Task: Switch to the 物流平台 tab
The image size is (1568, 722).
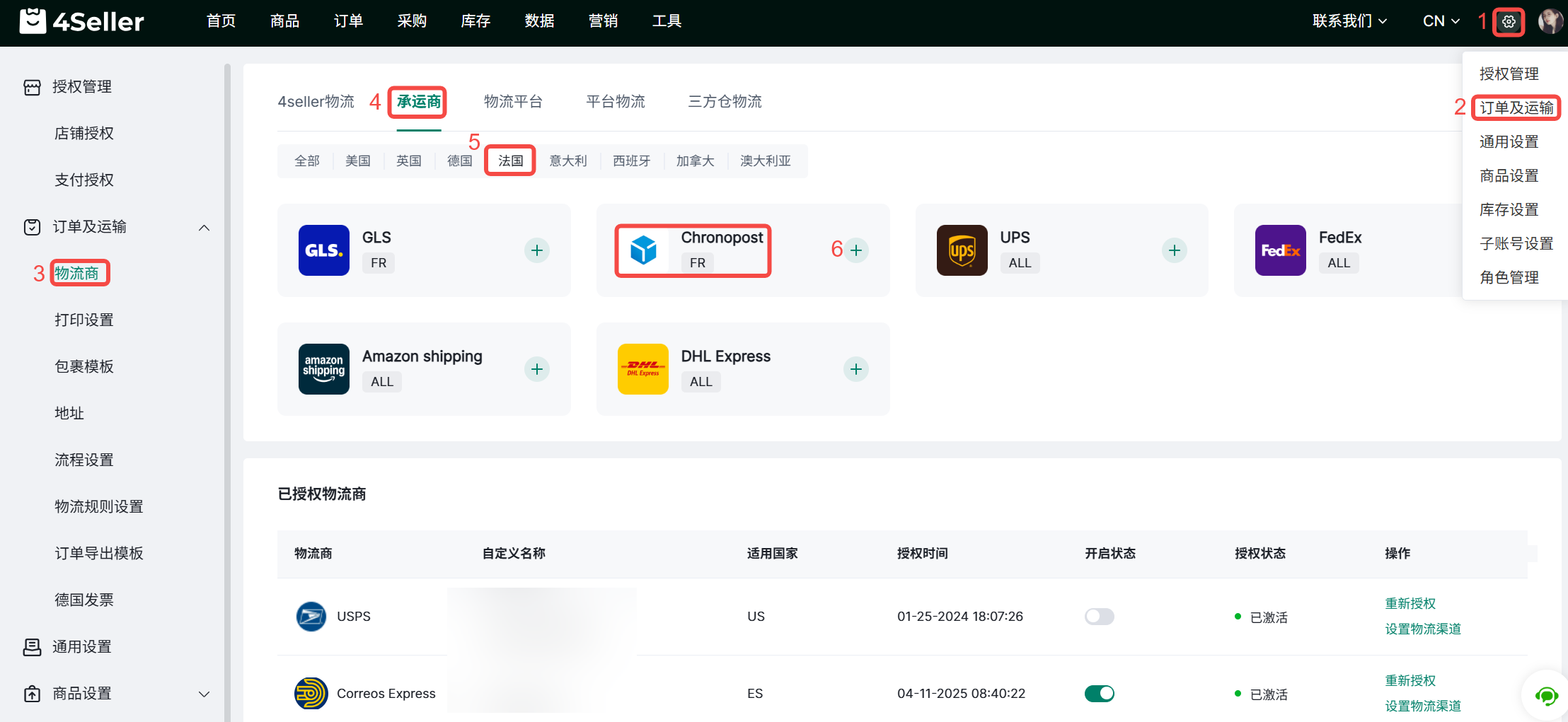Action: [513, 102]
